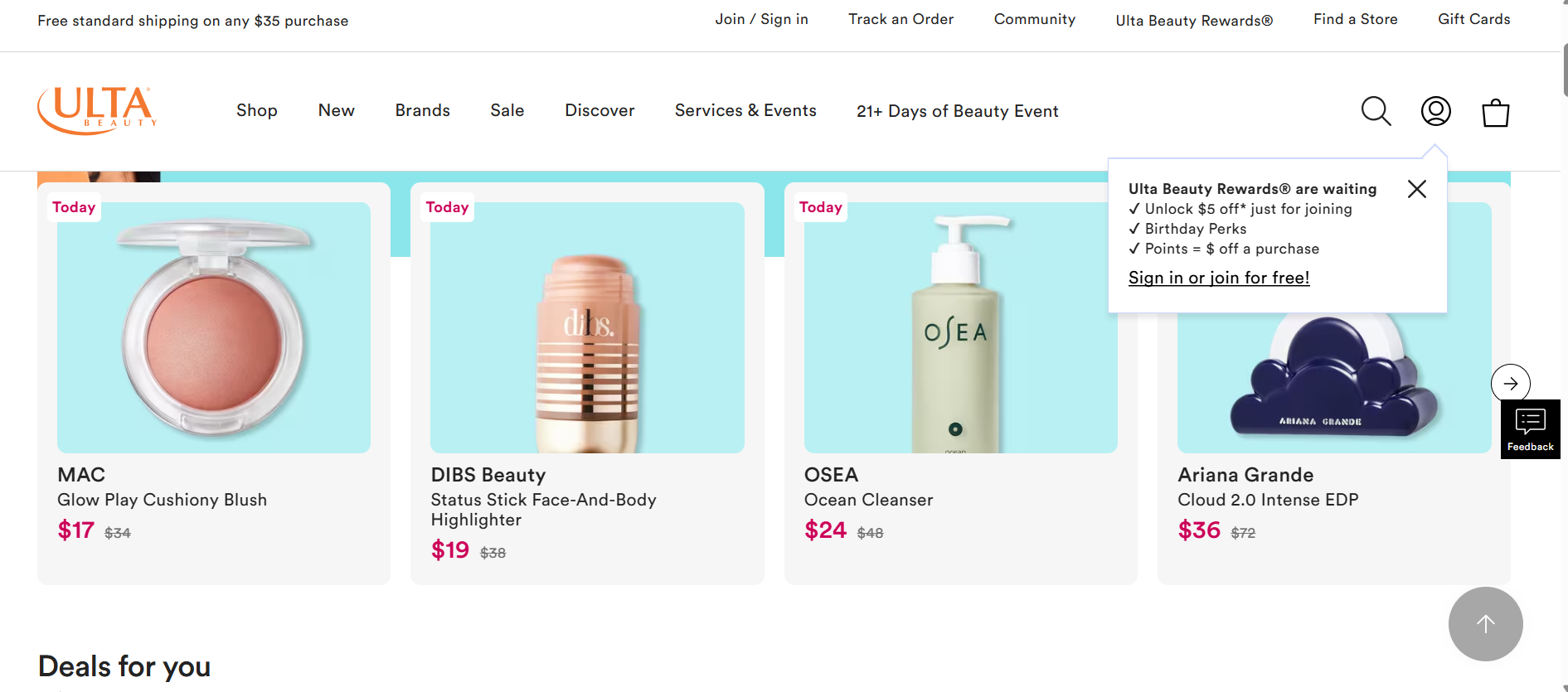Open 21+ Days of Beauty Event
This screenshot has height=692, width=1568.
pos(957,110)
